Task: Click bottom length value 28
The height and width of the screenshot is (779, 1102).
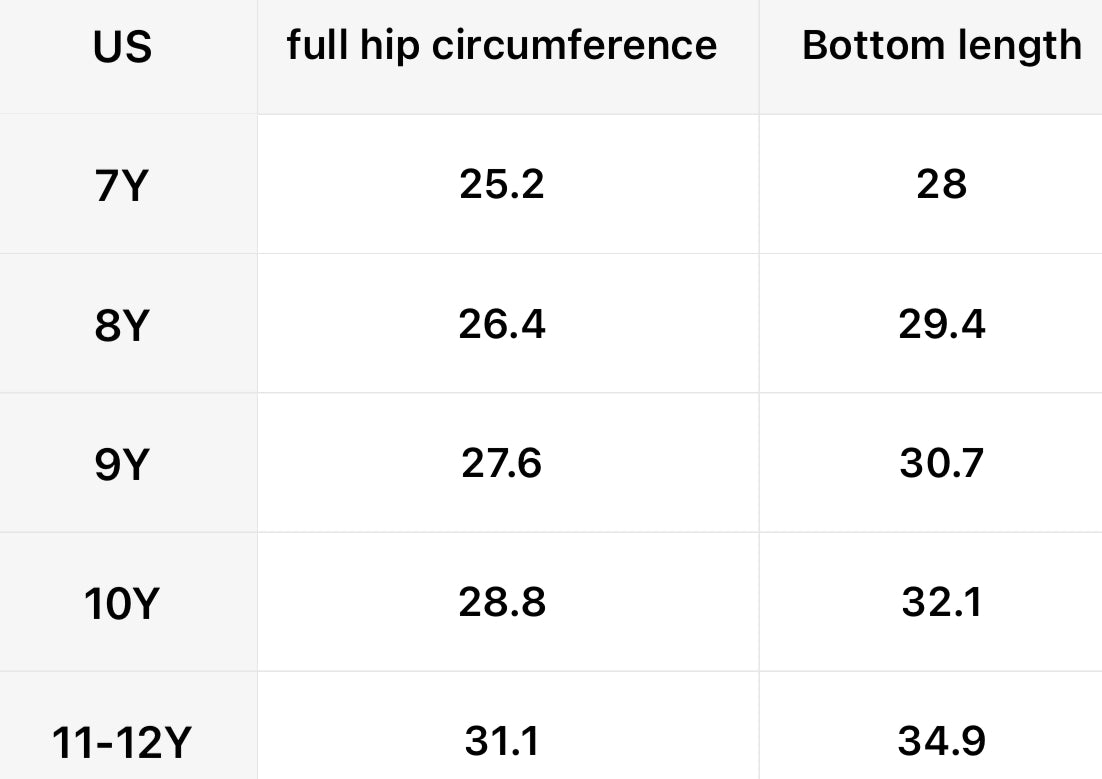Action: [x=941, y=184]
